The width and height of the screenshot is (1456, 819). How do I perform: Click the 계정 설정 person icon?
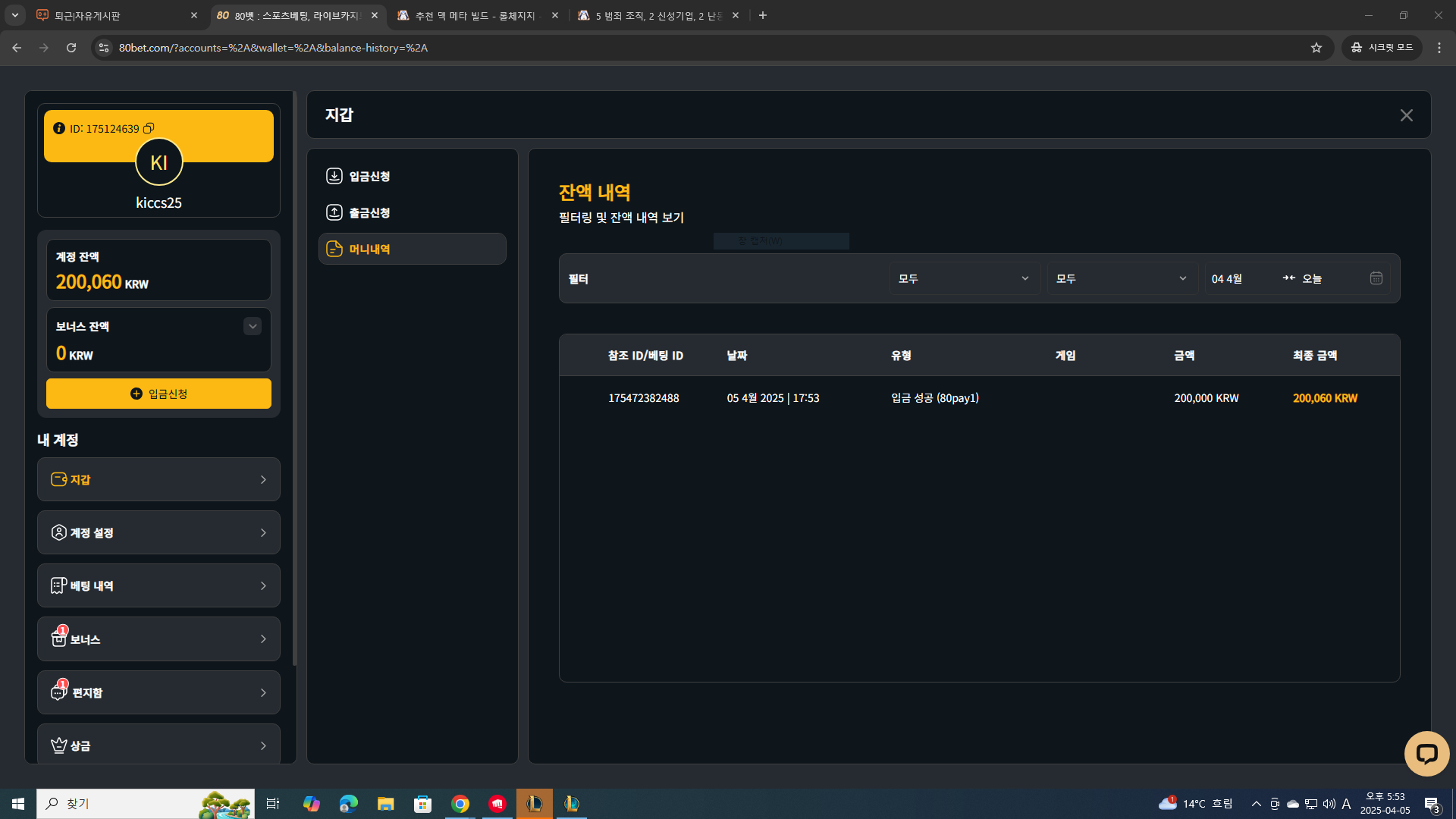click(x=58, y=532)
